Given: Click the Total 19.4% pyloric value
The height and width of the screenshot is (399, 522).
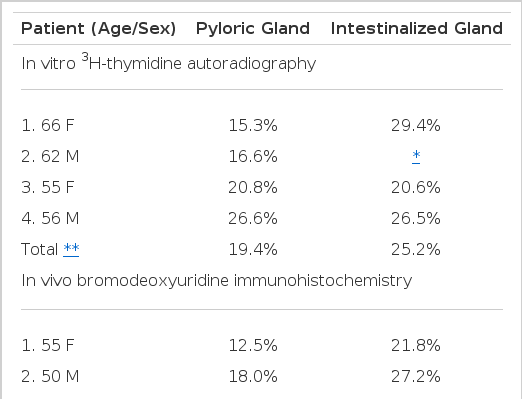Looking at the screenshot, I should coord(253,249).
